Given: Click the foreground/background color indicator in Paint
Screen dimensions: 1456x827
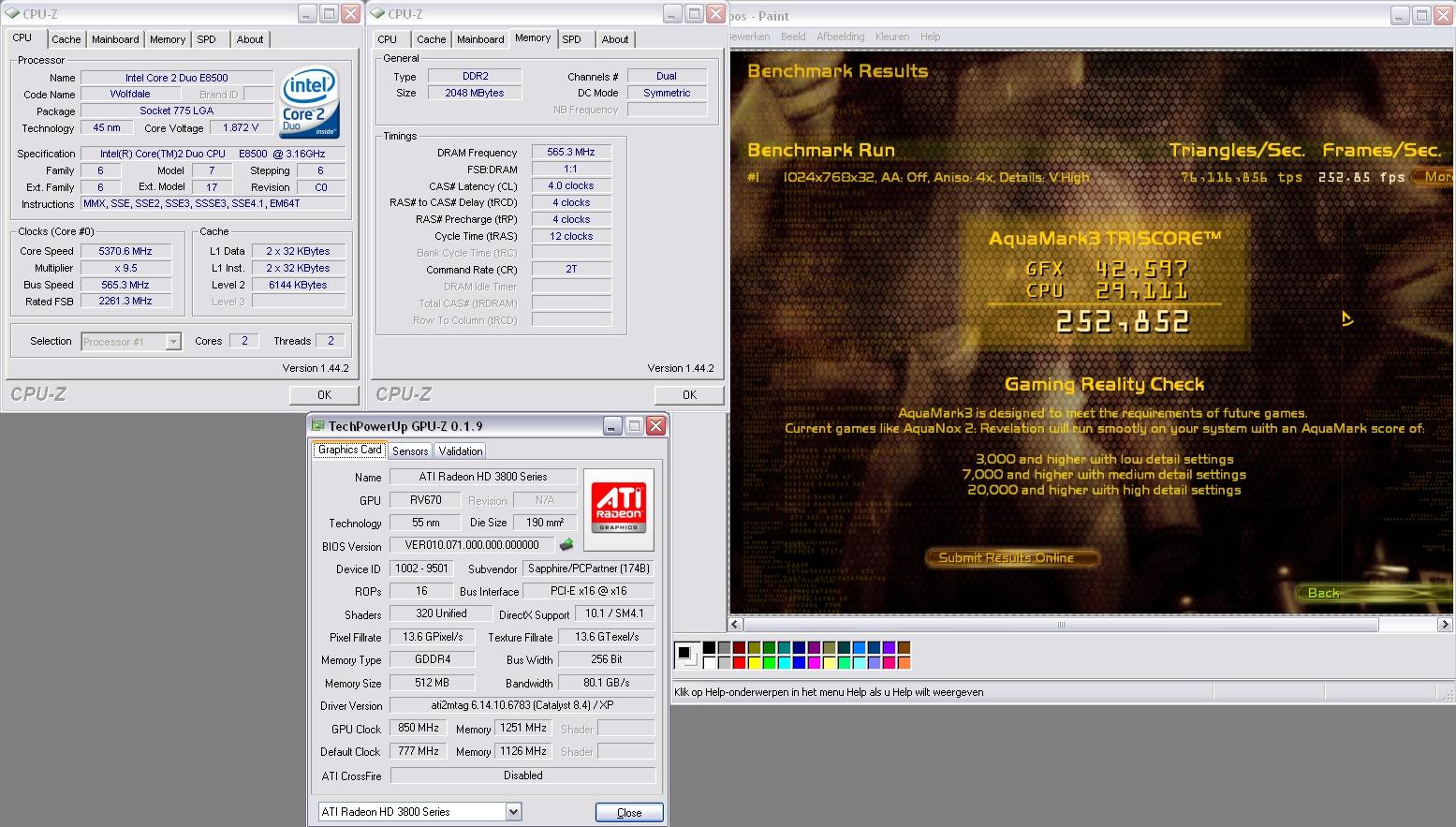Looking at the screenshot, I should click(687, 656).
